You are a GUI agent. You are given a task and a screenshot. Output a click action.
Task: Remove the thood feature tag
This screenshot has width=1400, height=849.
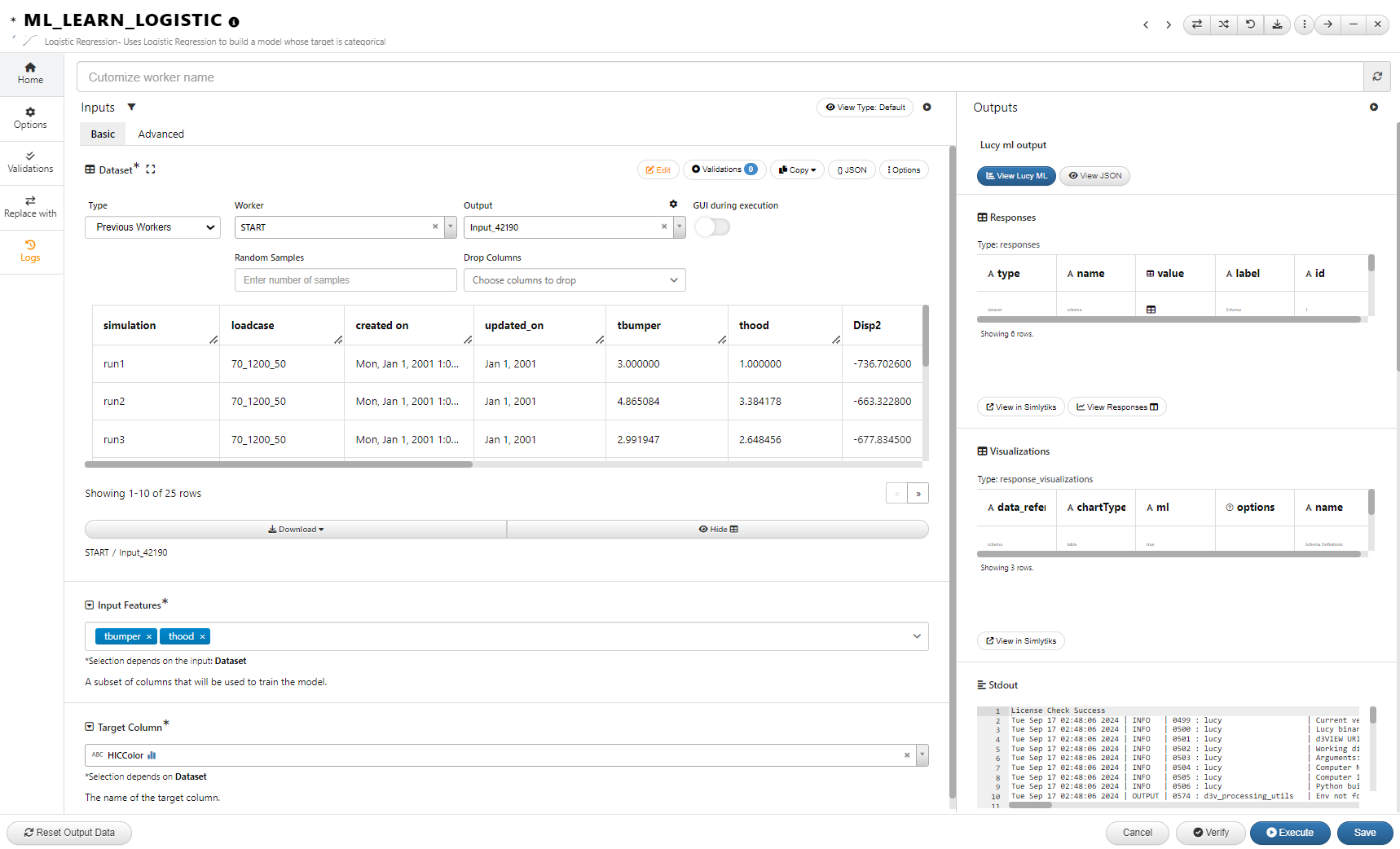[x=202, y=637]
